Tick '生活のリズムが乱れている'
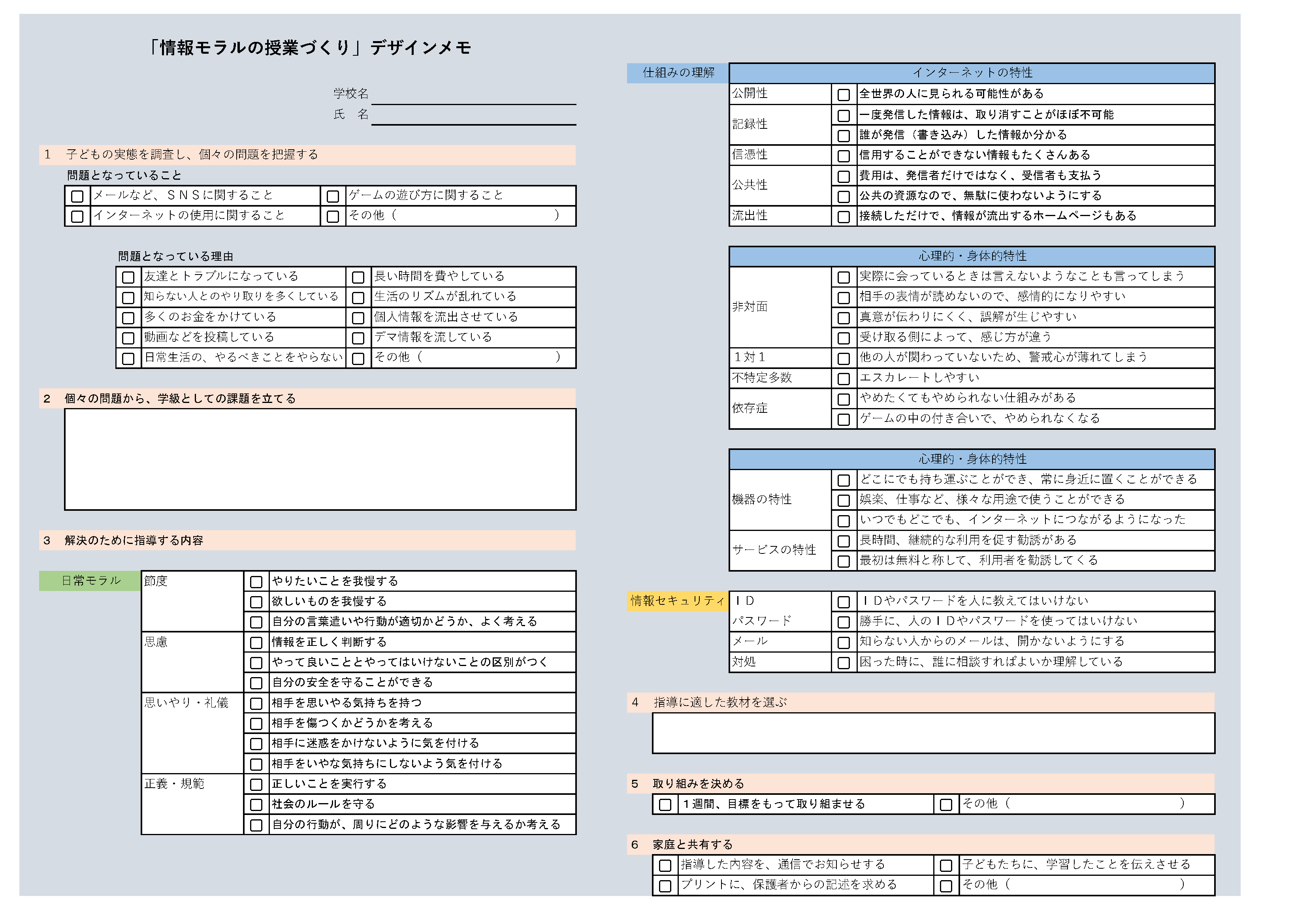This screenshot has height=924, width=1307. tap(358, 298)
